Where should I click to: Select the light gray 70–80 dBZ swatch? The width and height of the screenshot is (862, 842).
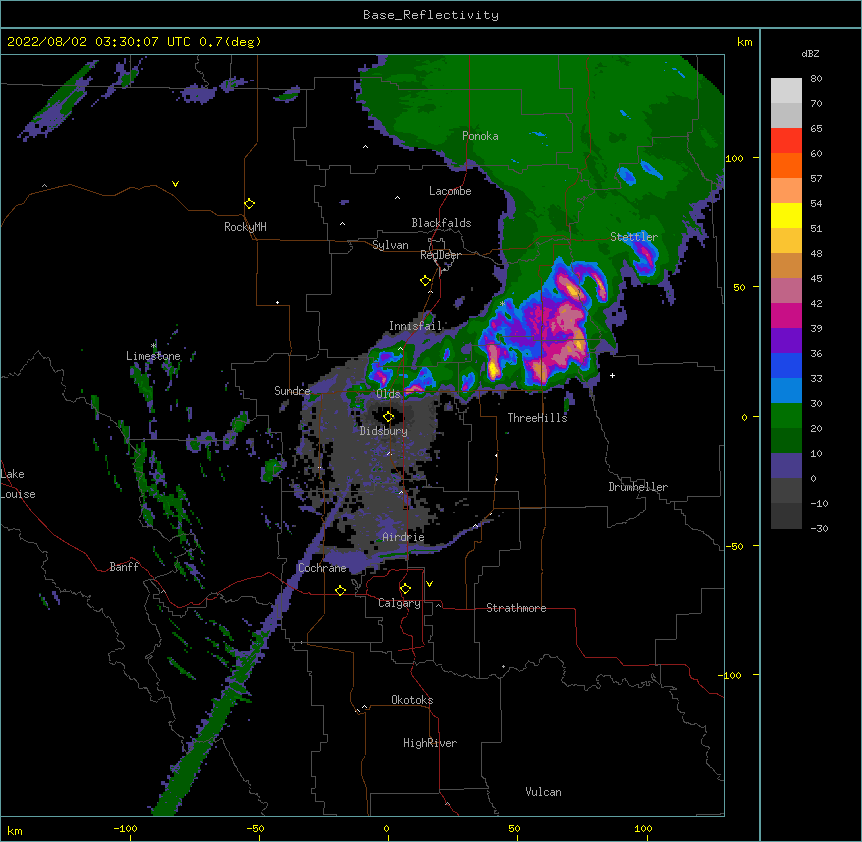(786, 91)
